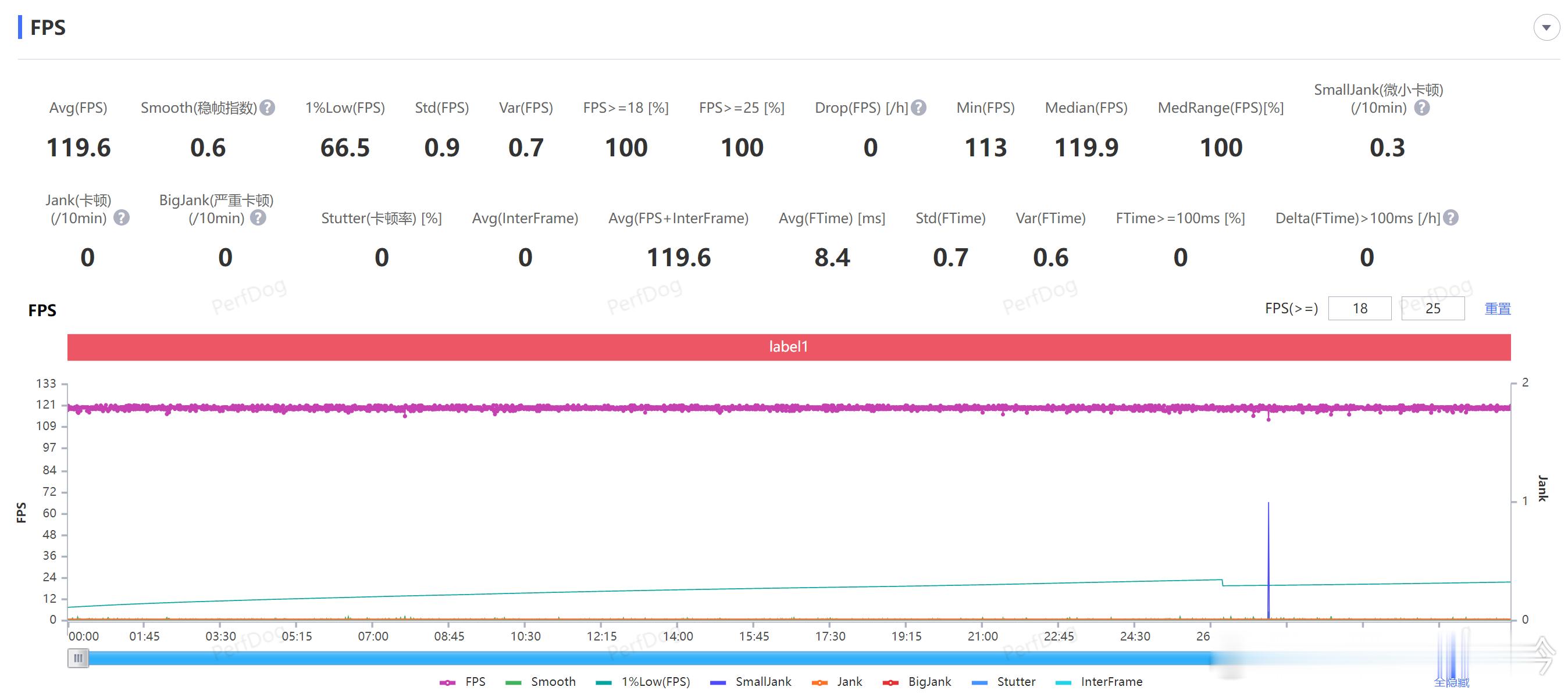Click help icon beside Drop(FPS) [/h]
1568x694 pixels.
[918, 108]
